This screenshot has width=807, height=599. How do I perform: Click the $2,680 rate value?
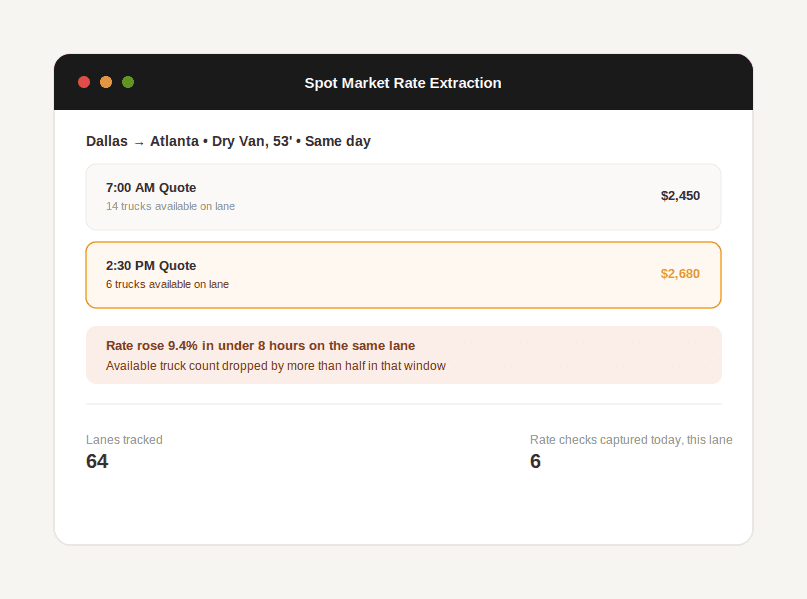coord(680,274)
